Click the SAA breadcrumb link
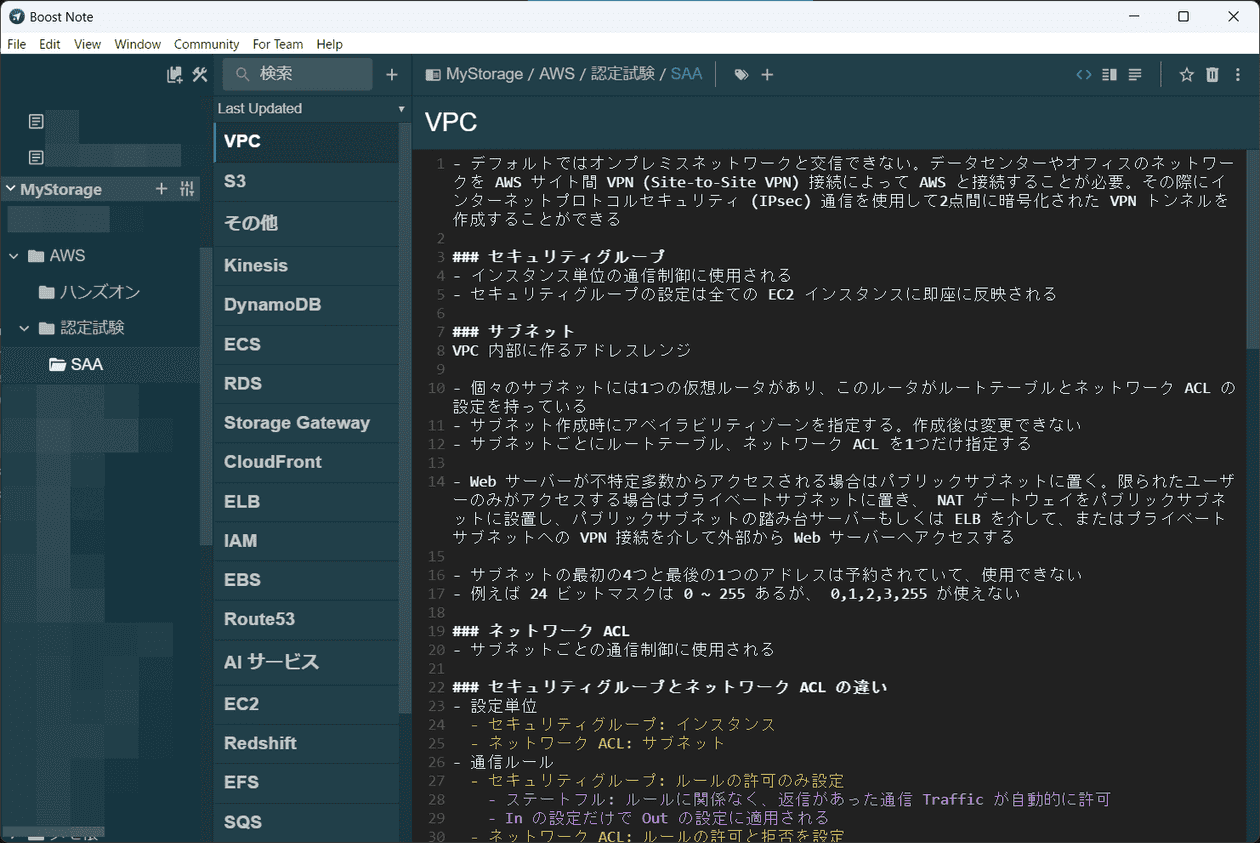This screenshot has width=1260, height=843. pyautogui.click(x=686, y=73)
